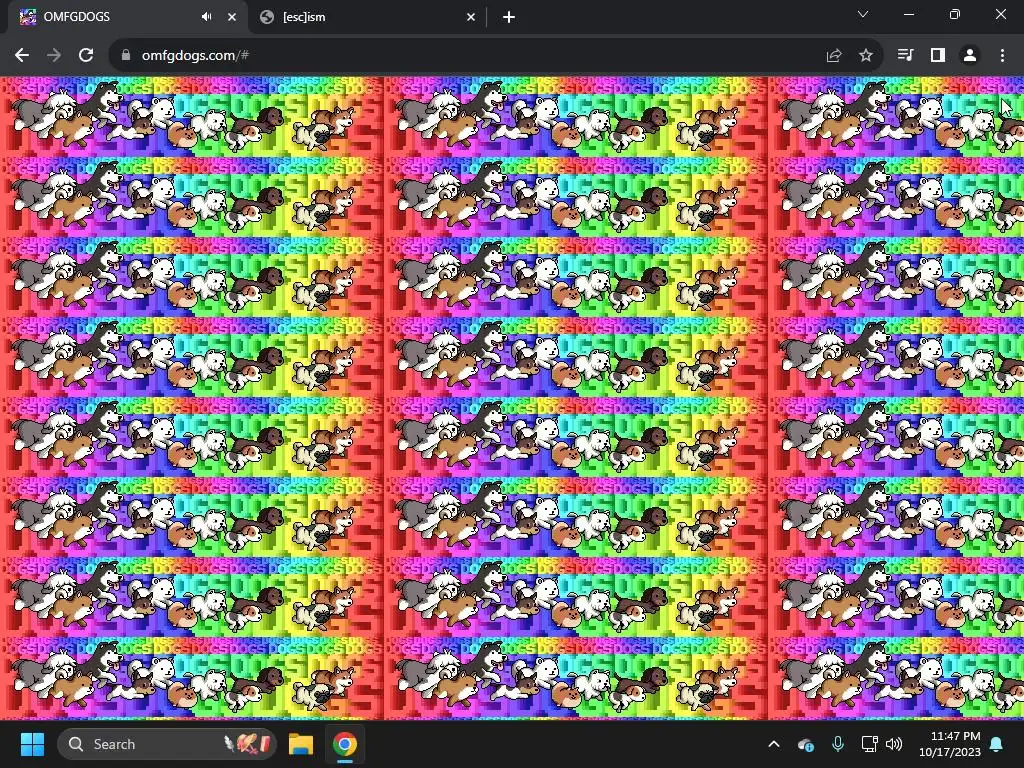Close the OMFGDOGS tab
The width and height of the screenshot is (1024, 768).
click(232, 17)
